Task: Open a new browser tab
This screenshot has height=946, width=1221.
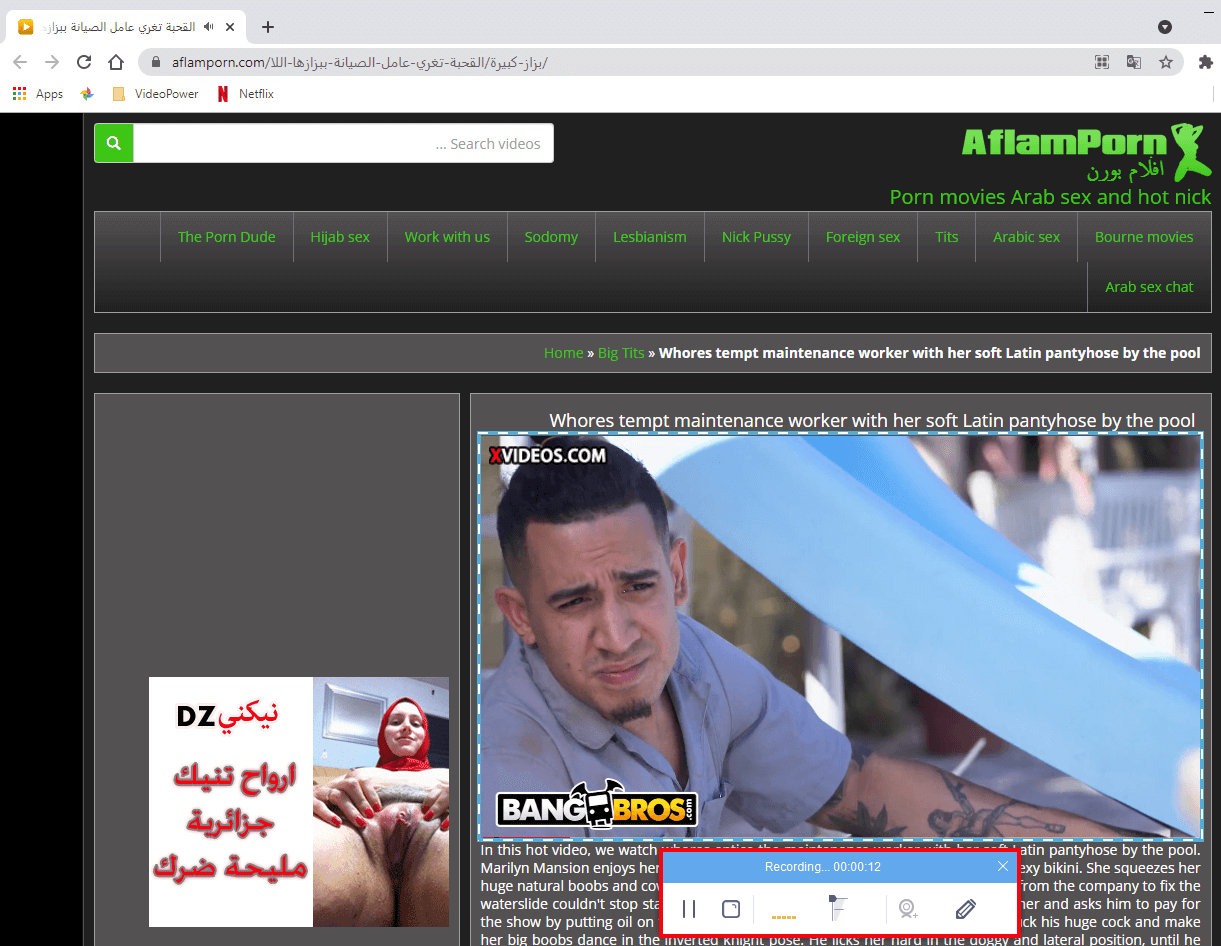Action: (x=267, y=27)
